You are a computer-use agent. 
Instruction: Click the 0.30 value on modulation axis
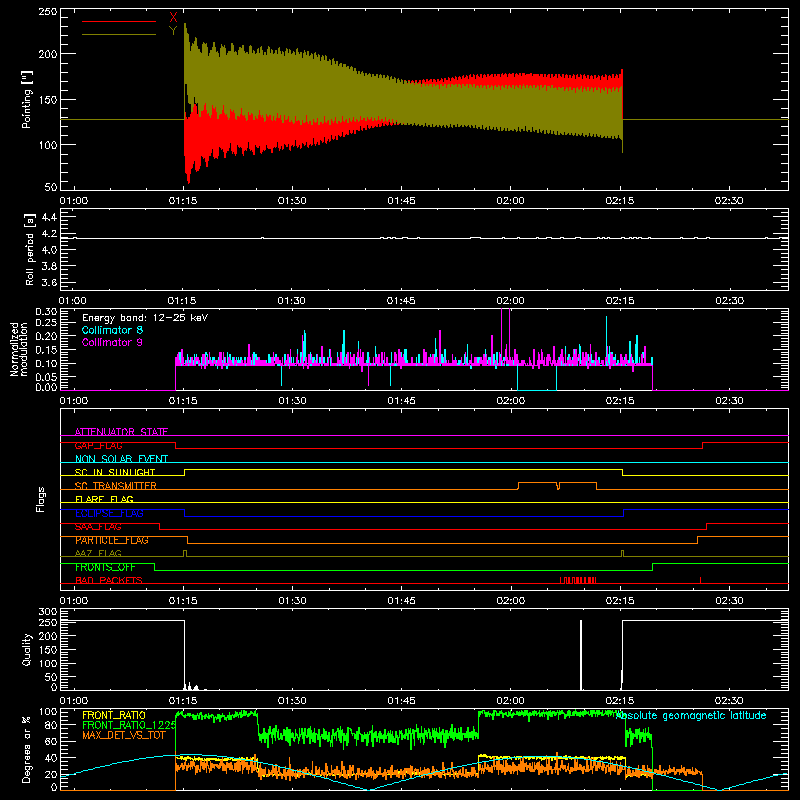point(46,312)
